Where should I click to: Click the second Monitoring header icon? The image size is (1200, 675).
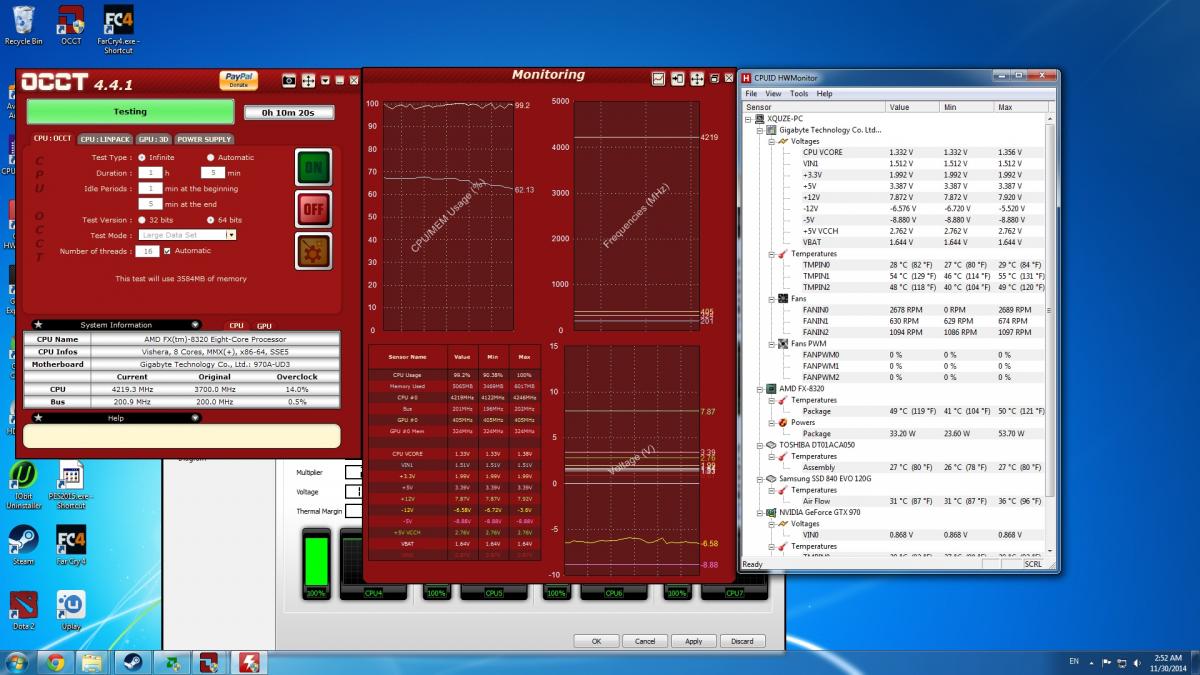point(678,78)
